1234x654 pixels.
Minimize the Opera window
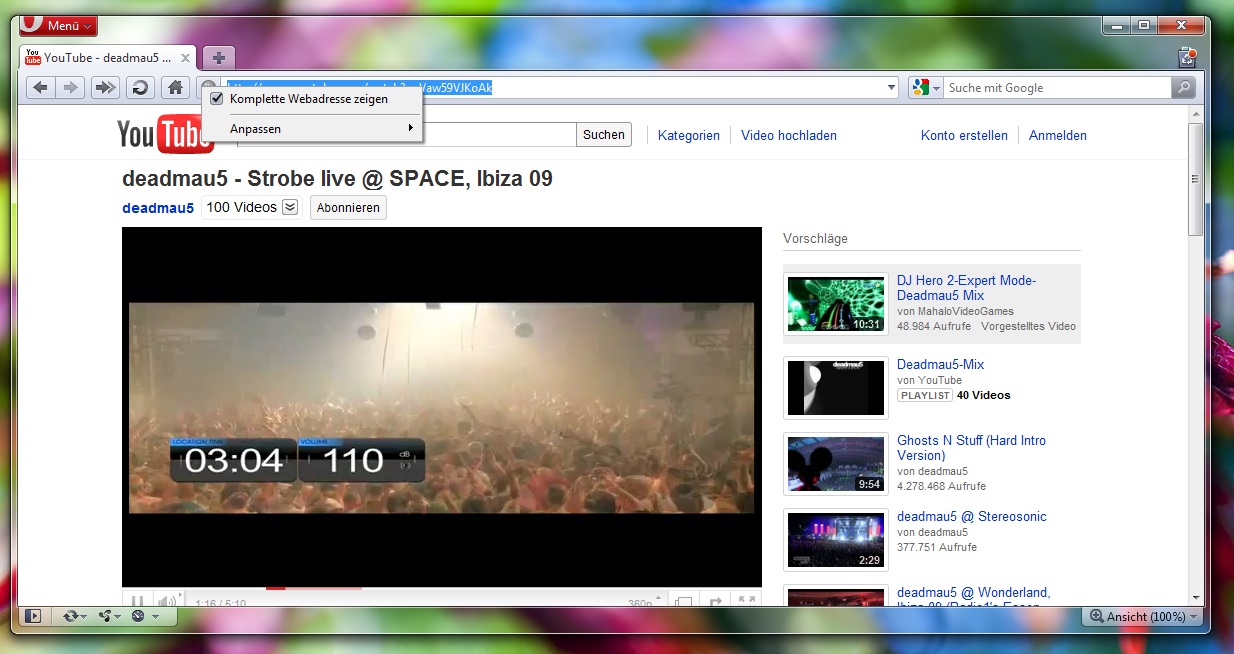pyautogui.click(x=1117, y=24)
